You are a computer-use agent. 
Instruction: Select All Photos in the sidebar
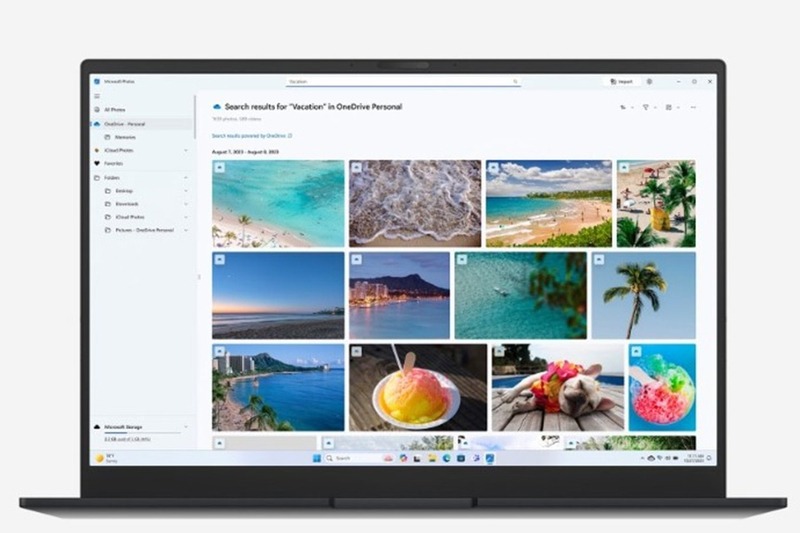point(115,109)
